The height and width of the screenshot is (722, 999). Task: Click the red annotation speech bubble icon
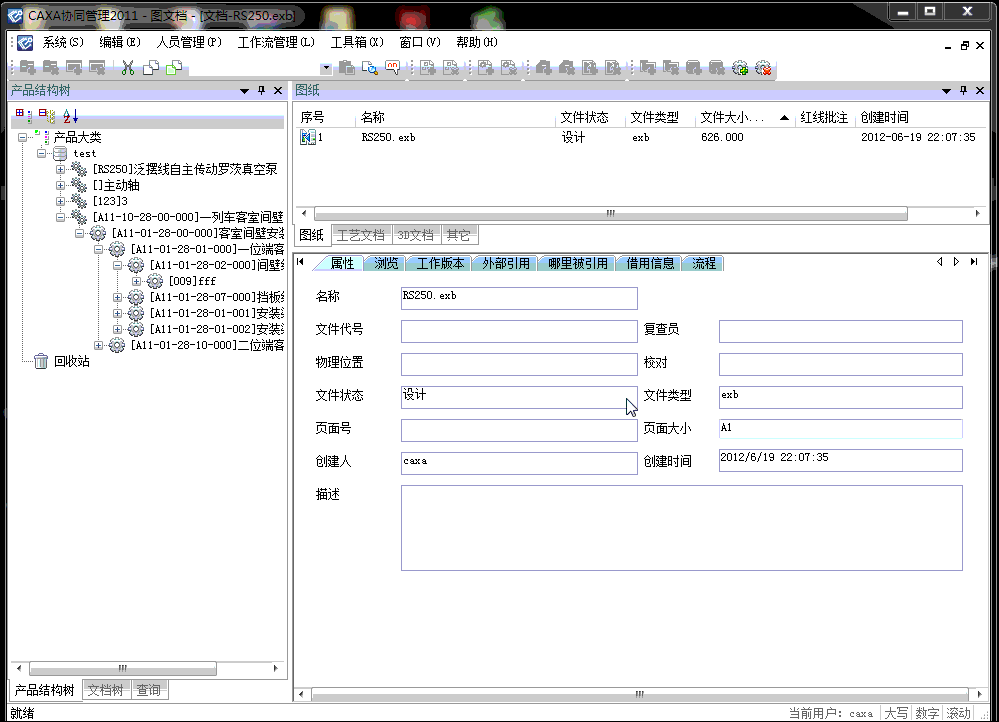point(393,68)
